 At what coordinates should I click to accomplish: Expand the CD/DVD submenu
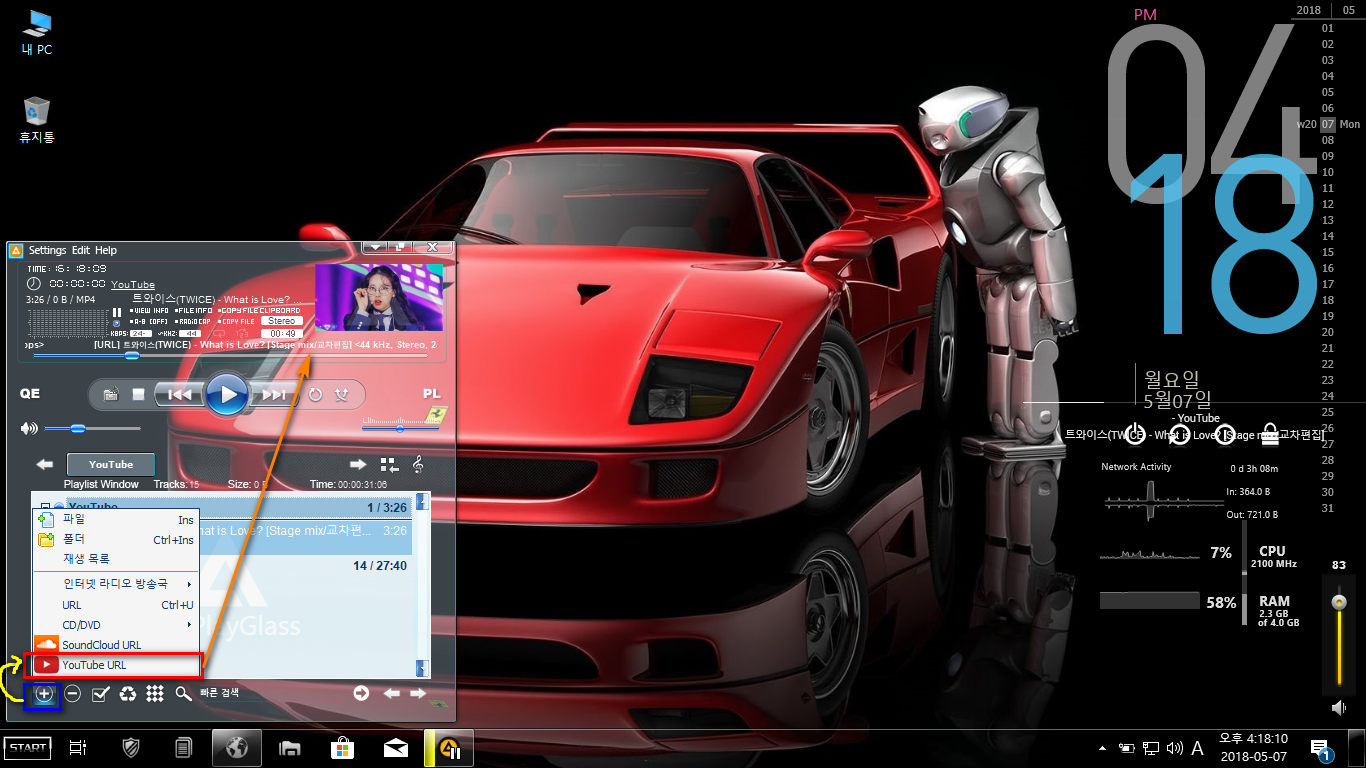pos(116,625)
